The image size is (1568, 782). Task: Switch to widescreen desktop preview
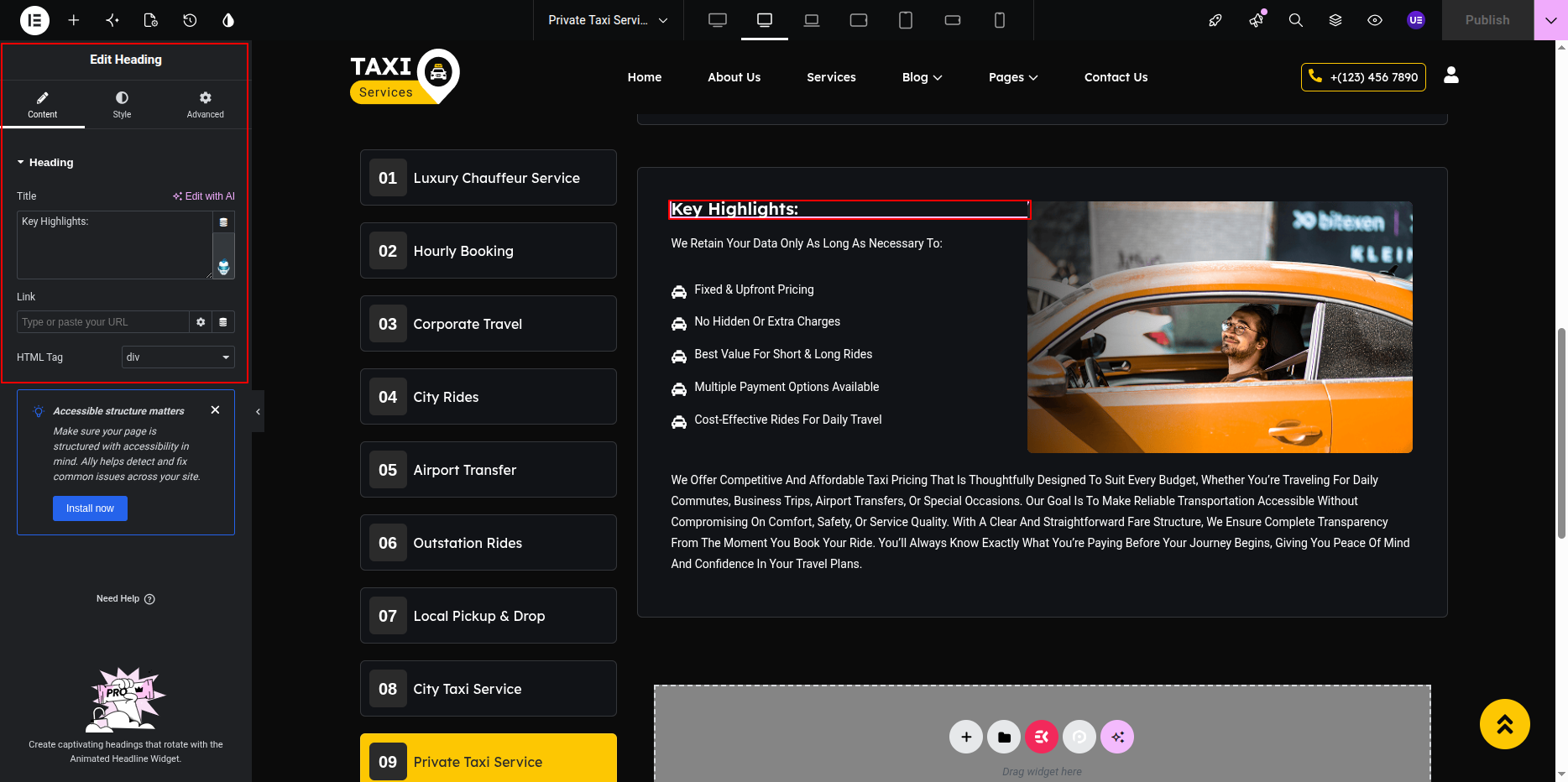pos(718,20)
